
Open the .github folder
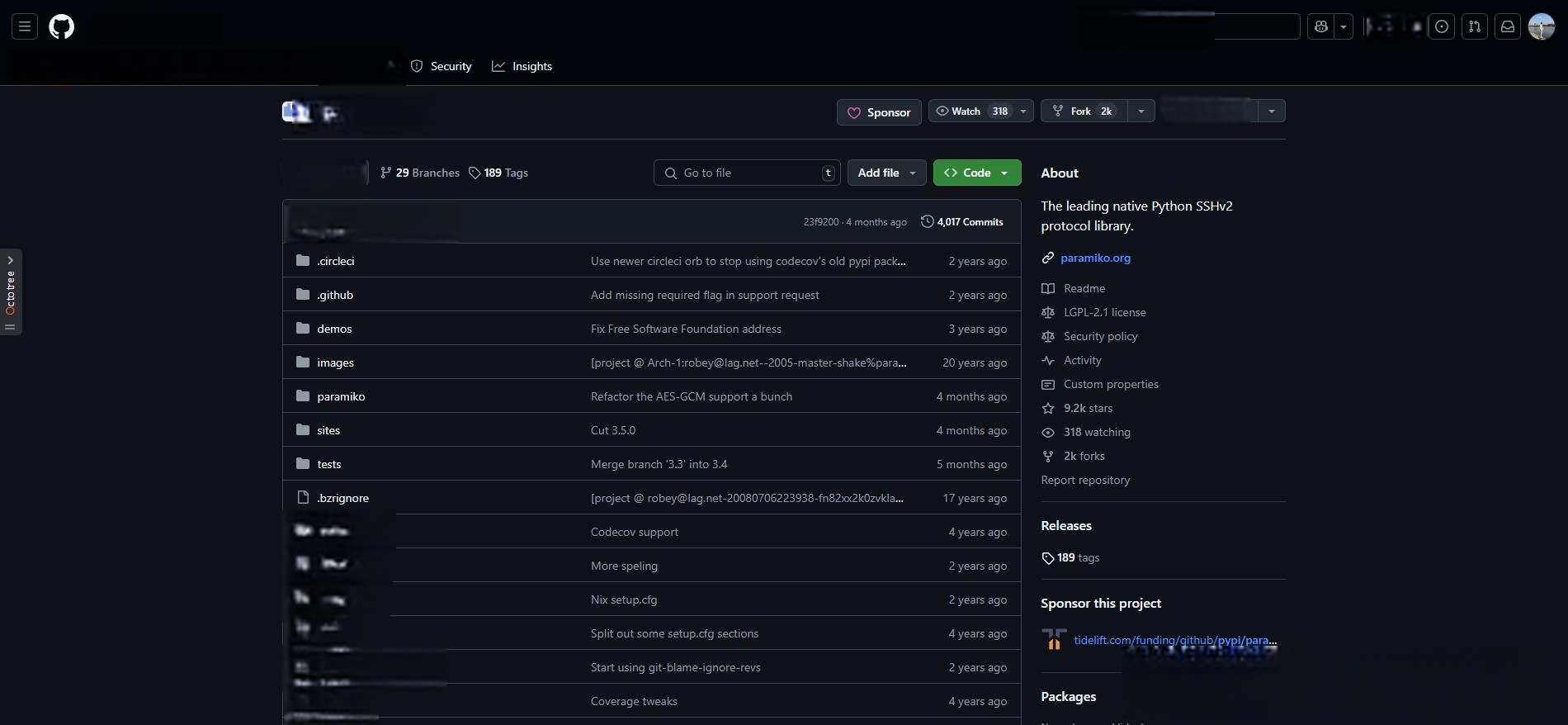(x=335, y=295)
